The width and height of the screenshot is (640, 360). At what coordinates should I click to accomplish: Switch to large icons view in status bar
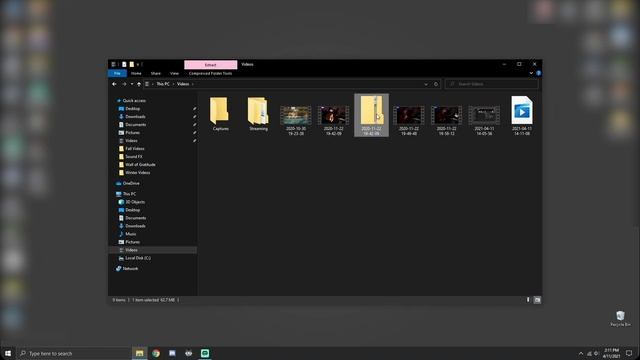click(537, 300)
